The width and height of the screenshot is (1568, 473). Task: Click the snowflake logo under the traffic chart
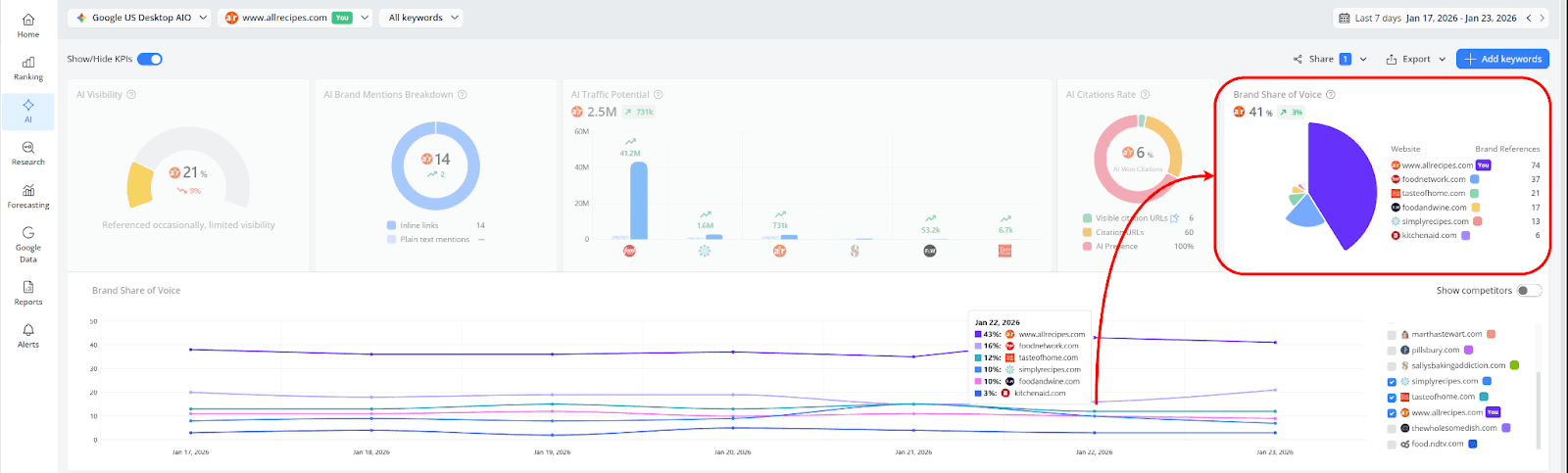(704, 251)
